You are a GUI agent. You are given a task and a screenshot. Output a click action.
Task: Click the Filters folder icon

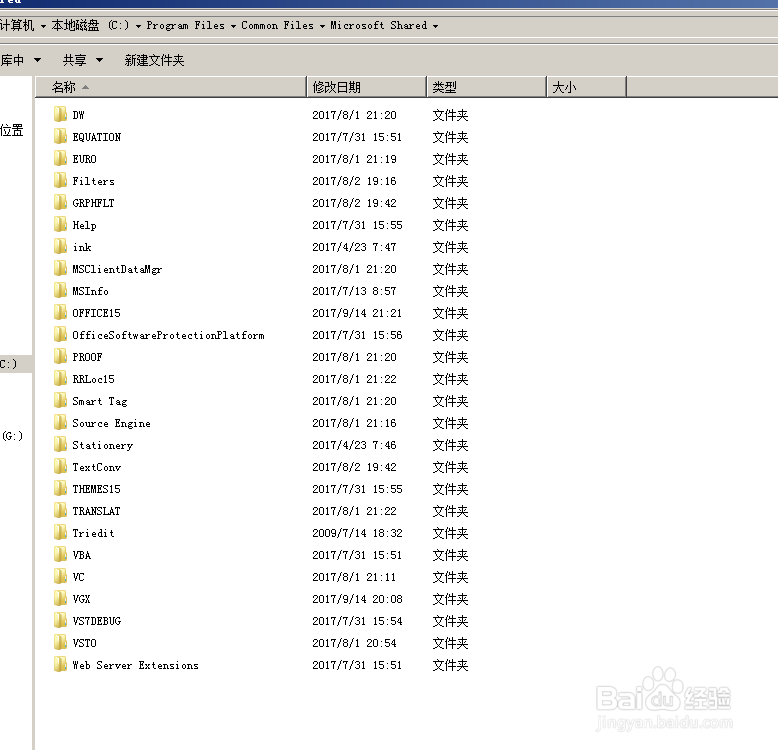[x=60, y=181]
